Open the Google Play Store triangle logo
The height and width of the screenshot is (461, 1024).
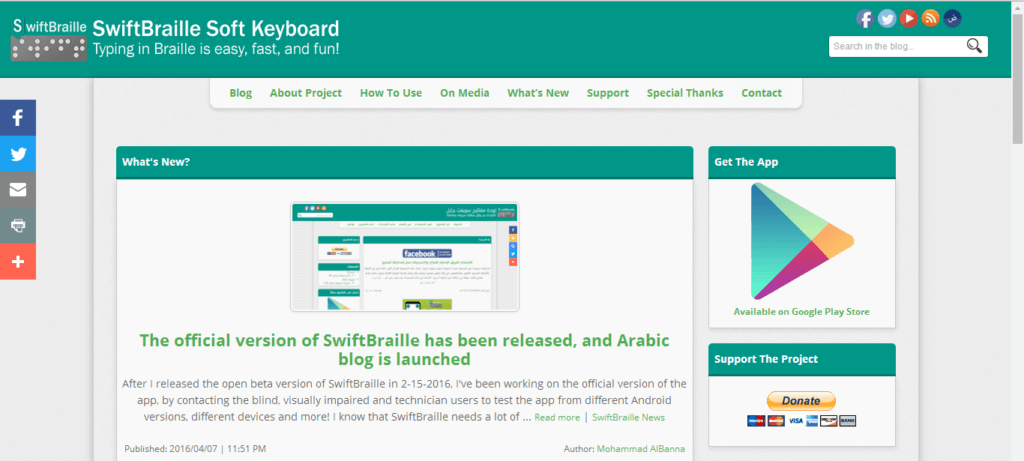click(x=802, y=241)
